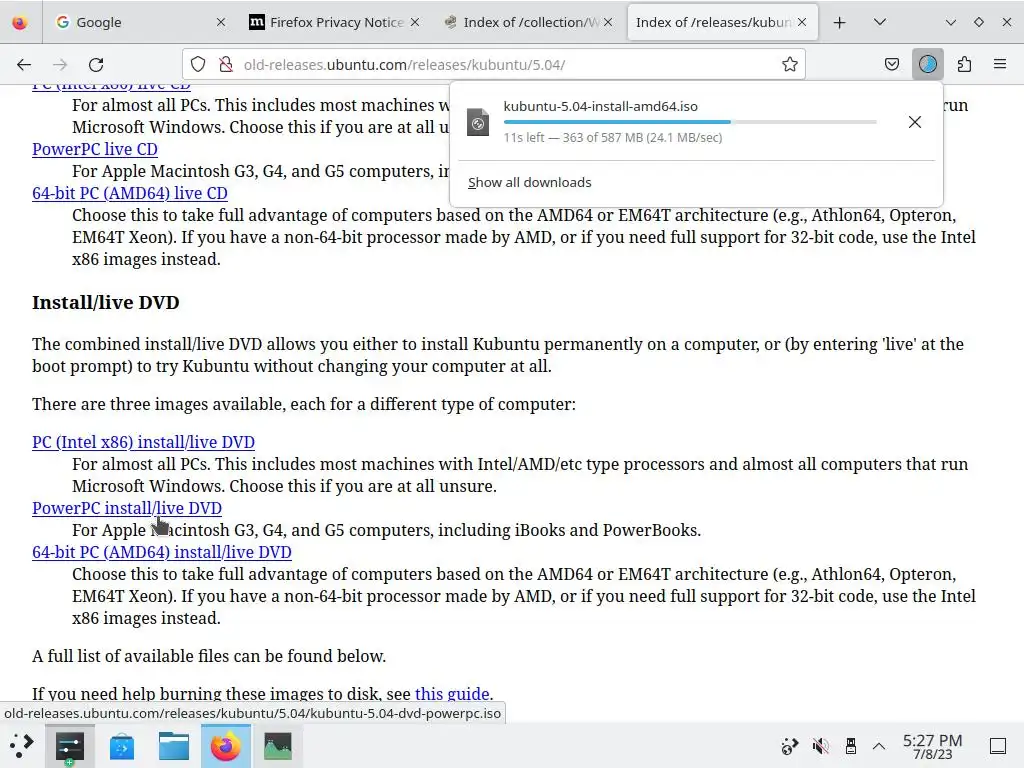
Task: Open the extensions puzzle icon
Action: 964,64
